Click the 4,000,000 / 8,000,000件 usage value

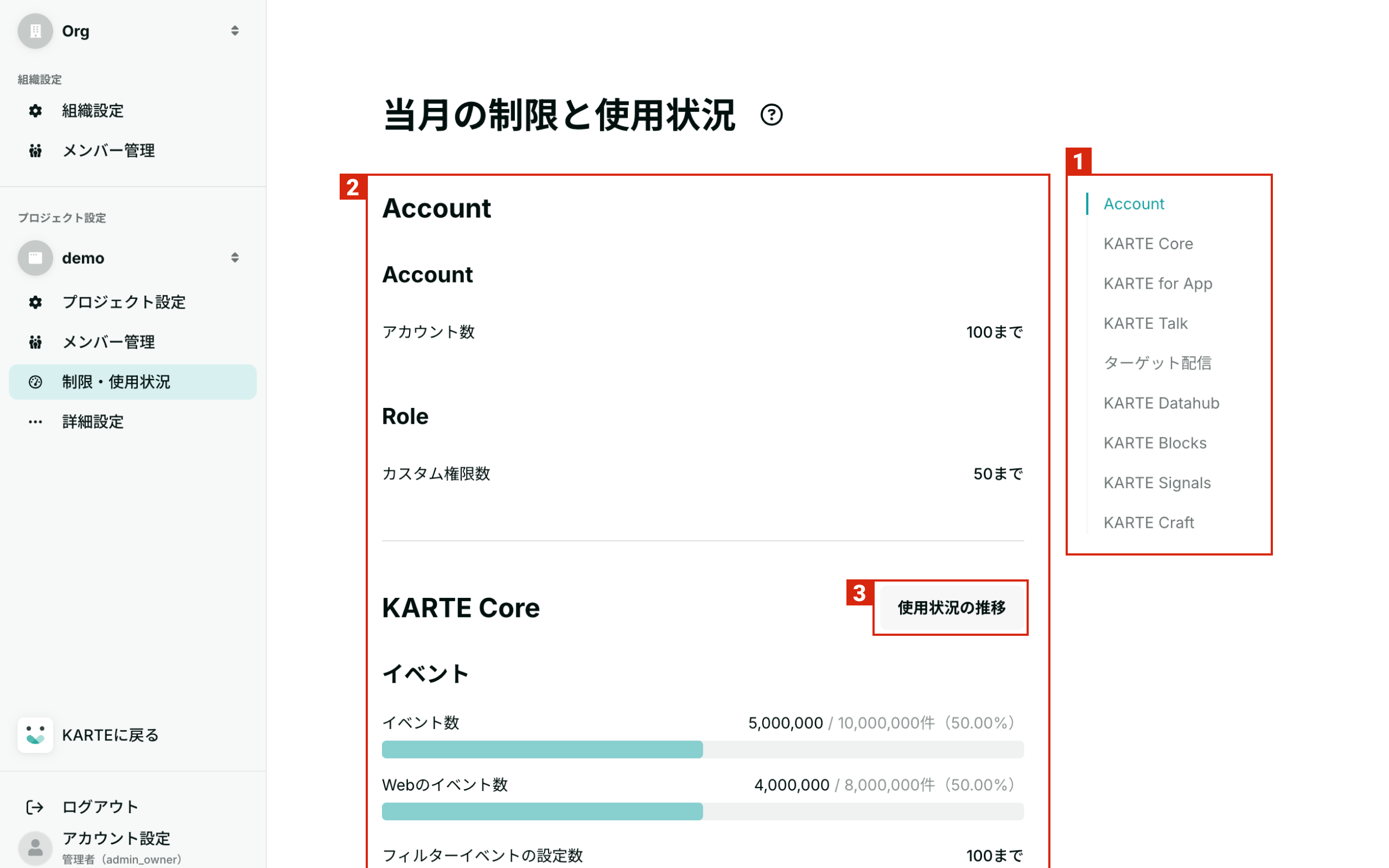(884, 785)
